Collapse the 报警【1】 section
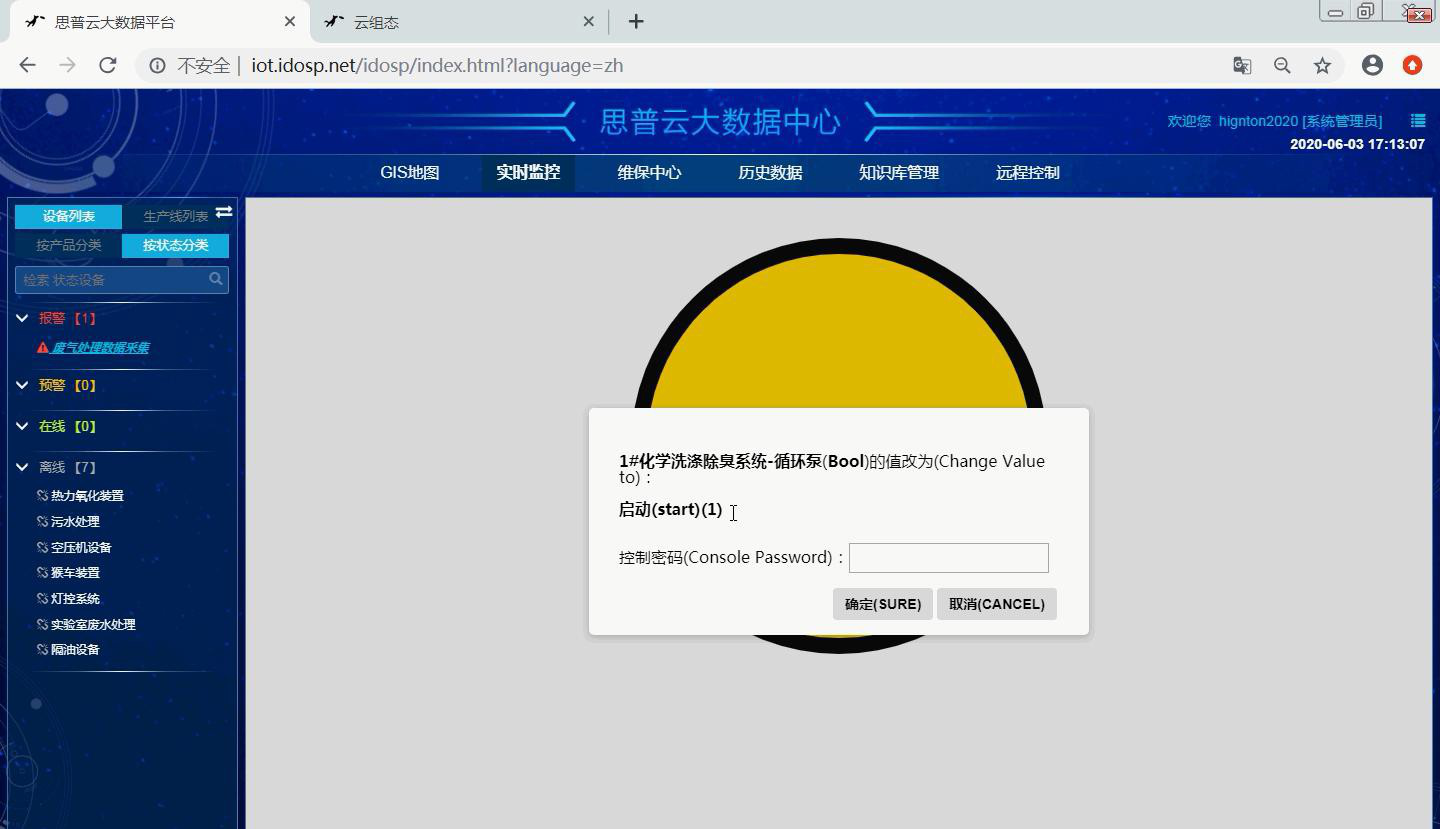The height and width of the screenshot is (829, 1440). pyautogui.click(x=22, y=317)
